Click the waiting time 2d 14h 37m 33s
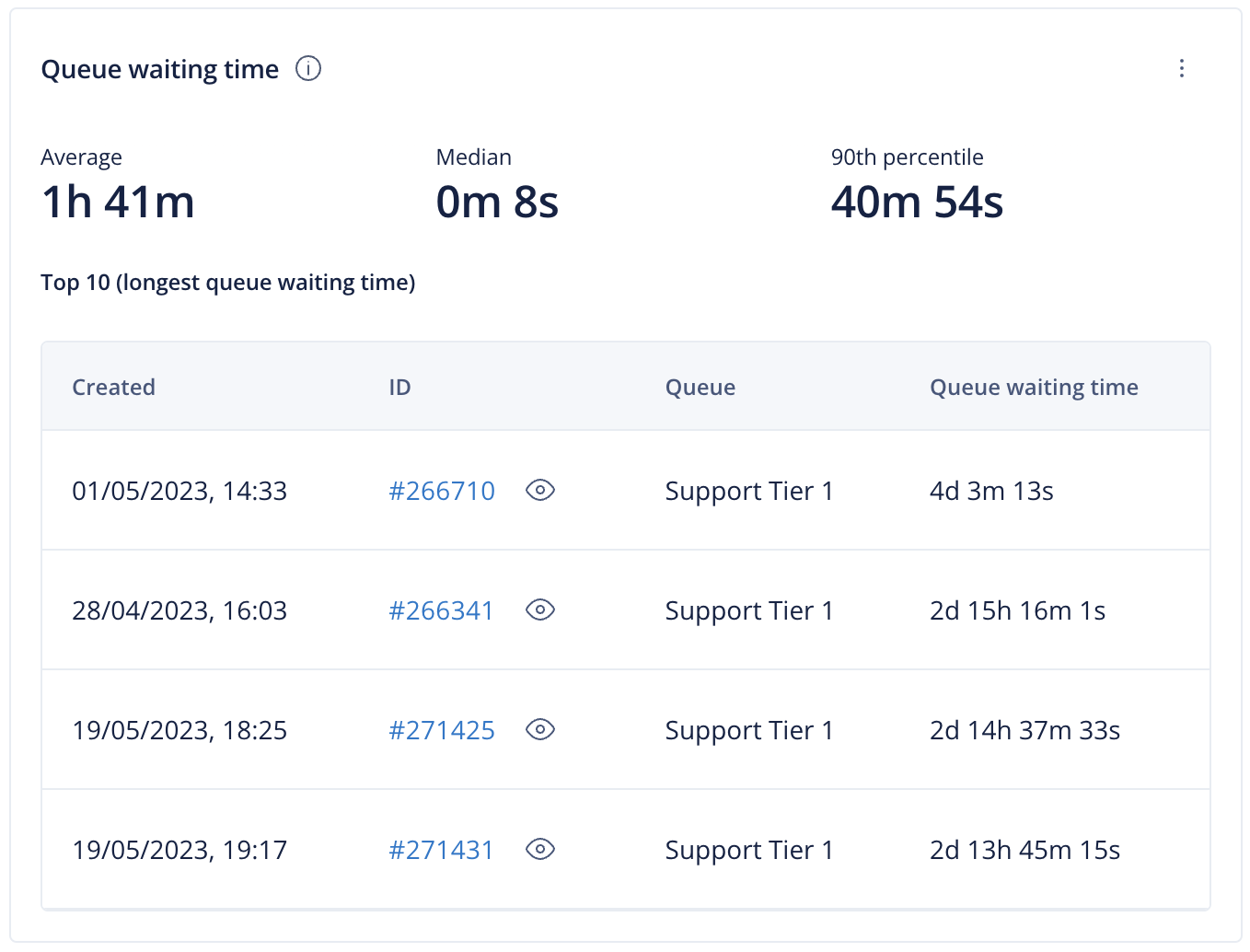Screen dimensions: 1250x952 1025,731
